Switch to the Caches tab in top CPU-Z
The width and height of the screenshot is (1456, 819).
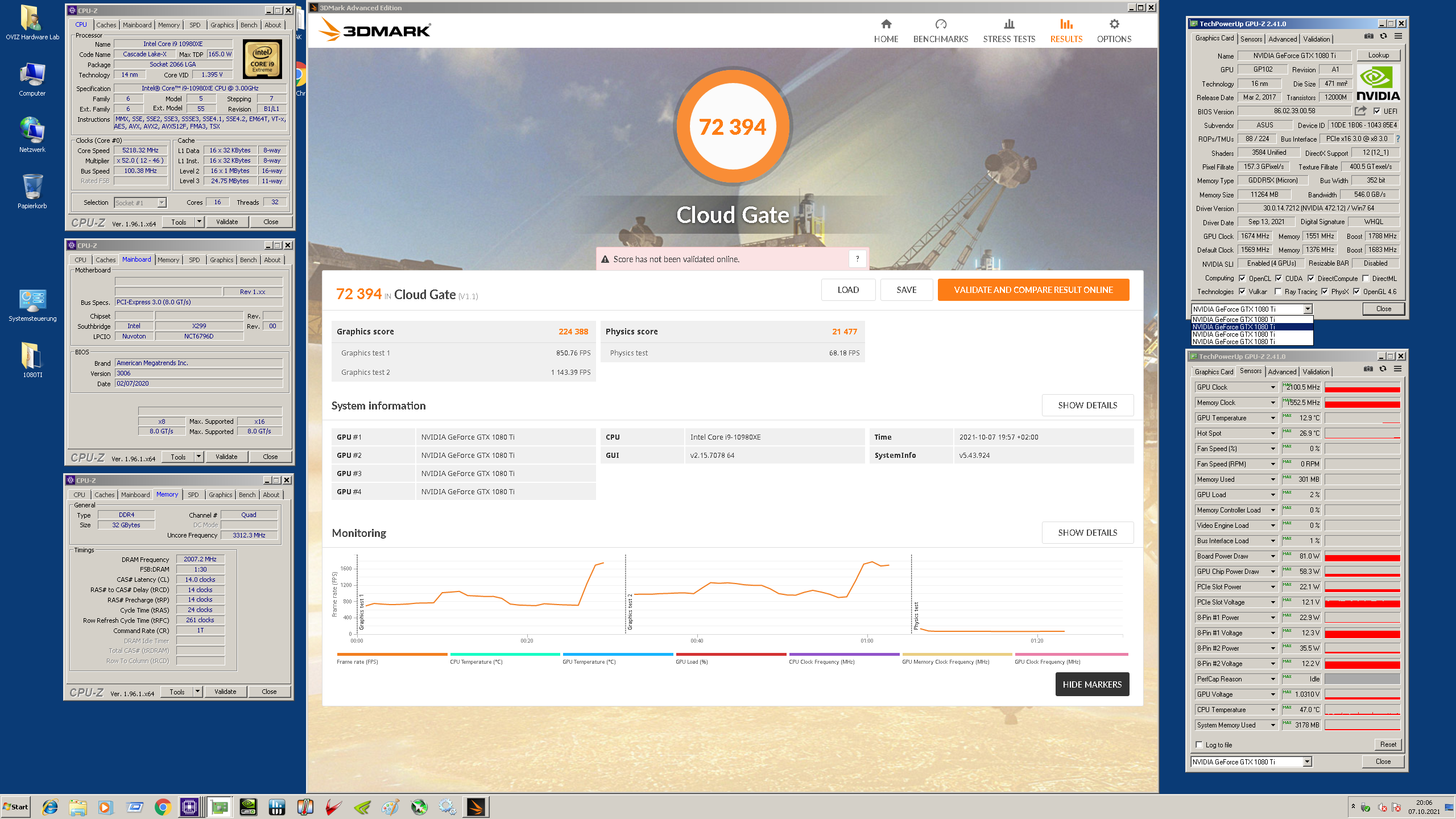click(x=106, y=25)
